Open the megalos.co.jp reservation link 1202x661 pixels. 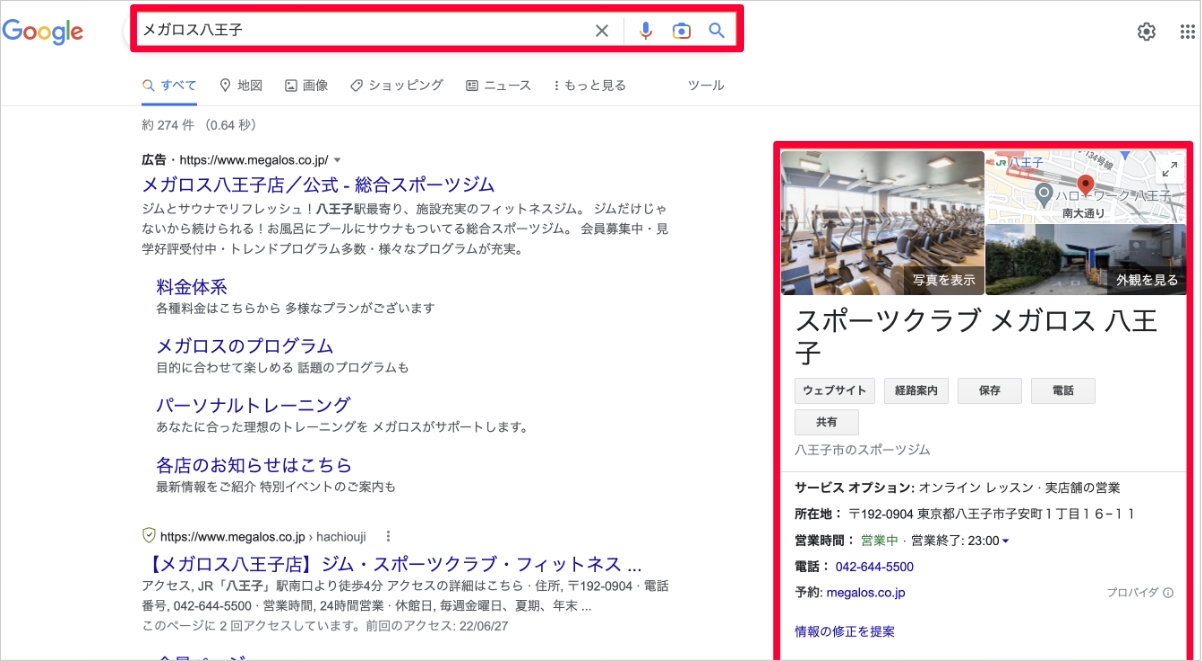point(866,593)
